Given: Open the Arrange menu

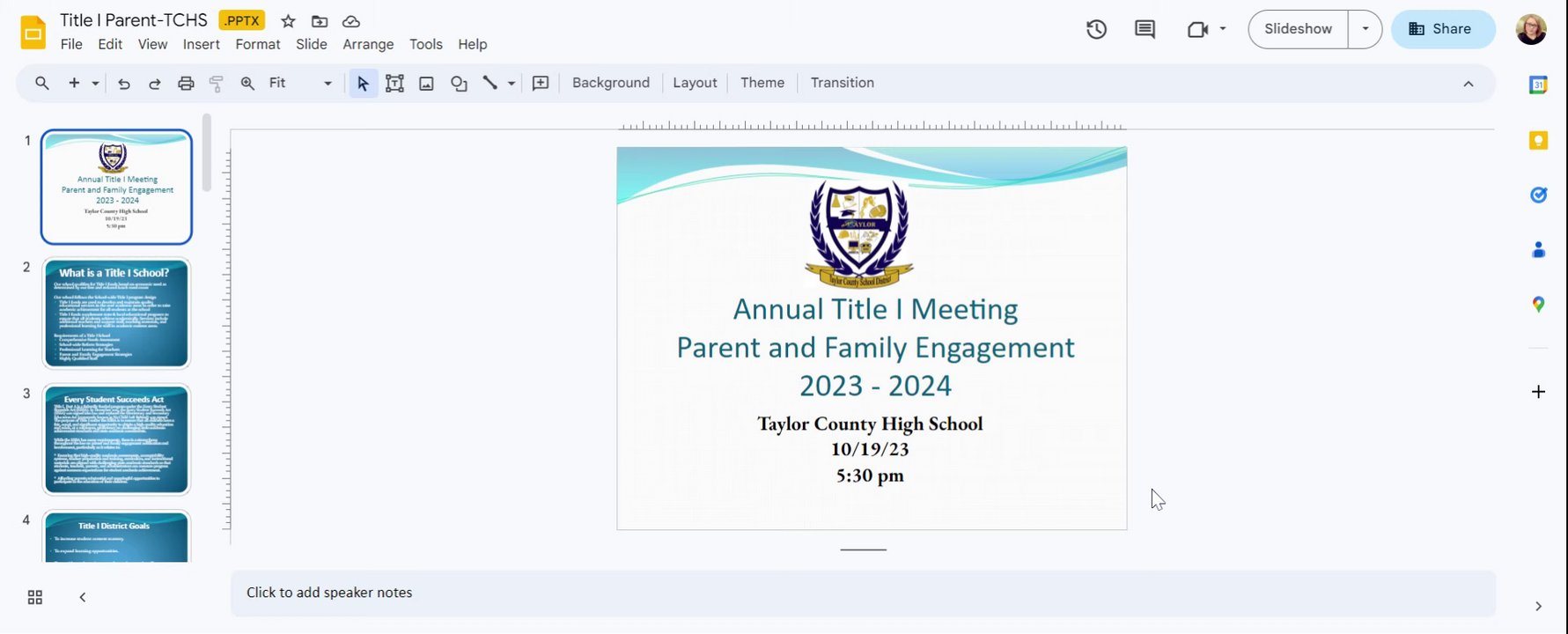Looking at the screenshot, I should pos(368,44).
